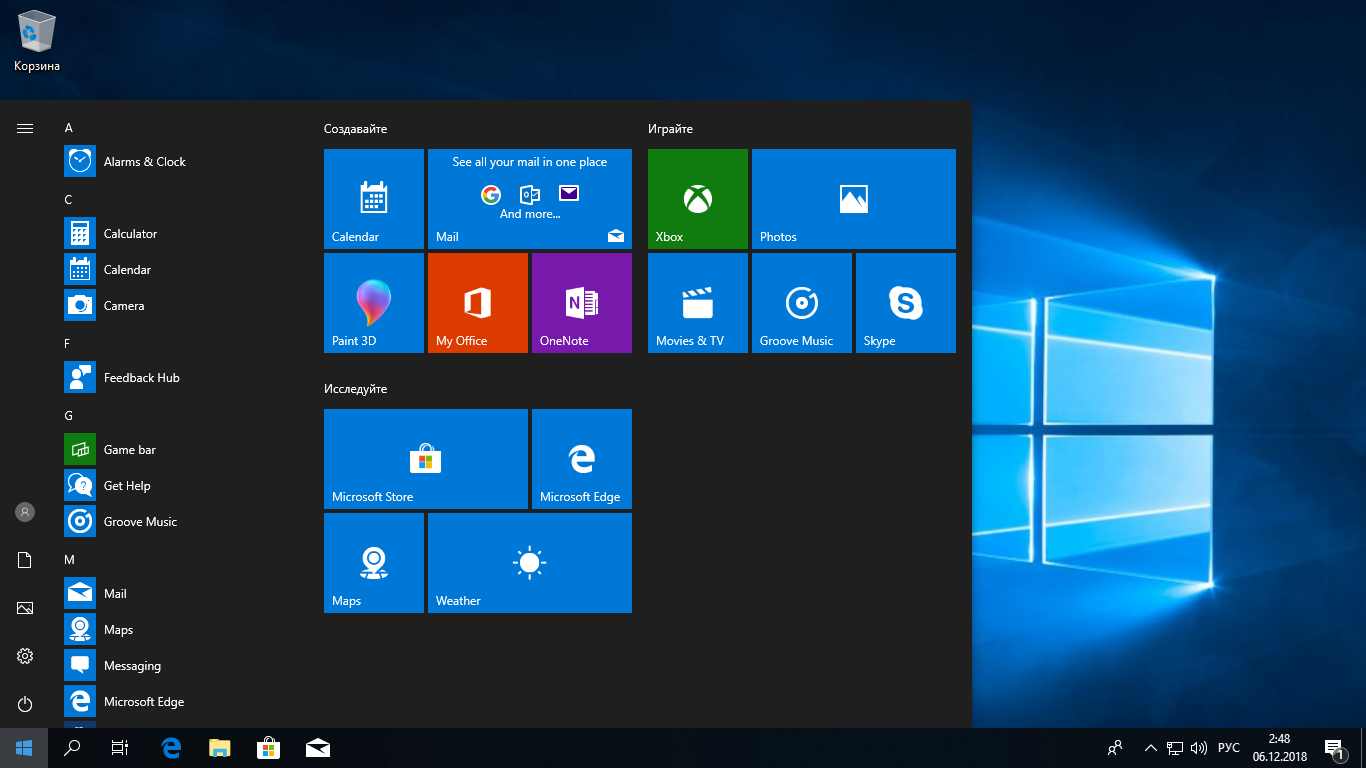Open the network status tray icon
1366x768 pixels.
pos(1175,748)
